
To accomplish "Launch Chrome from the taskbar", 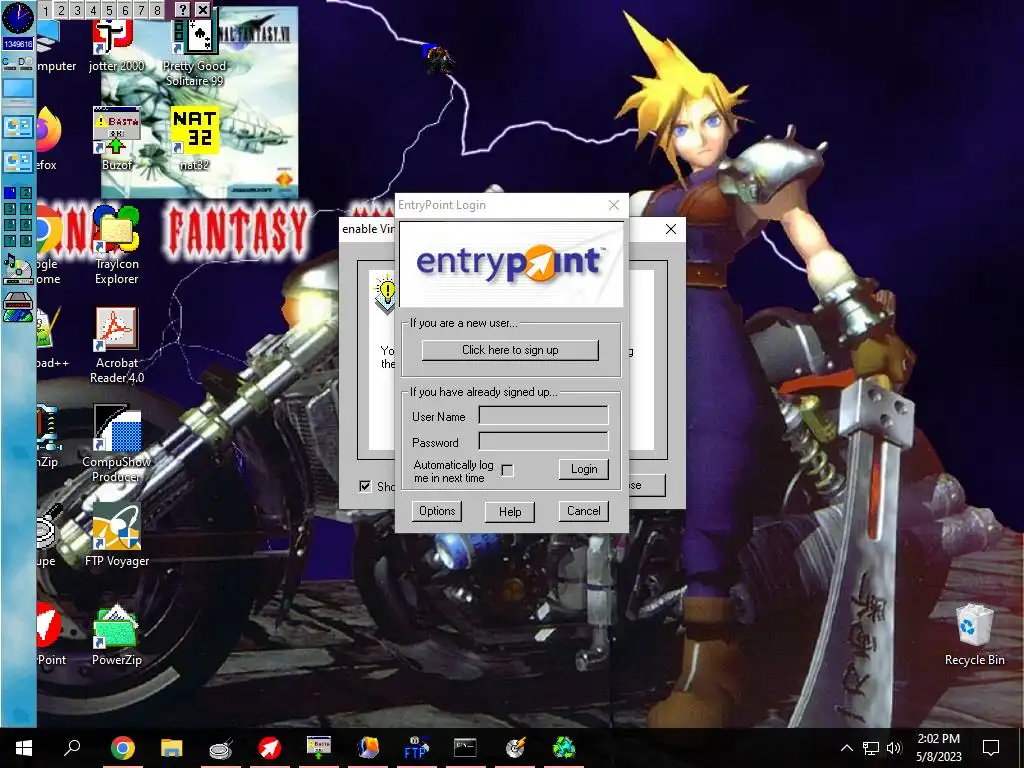I will [x=123, y=748].
